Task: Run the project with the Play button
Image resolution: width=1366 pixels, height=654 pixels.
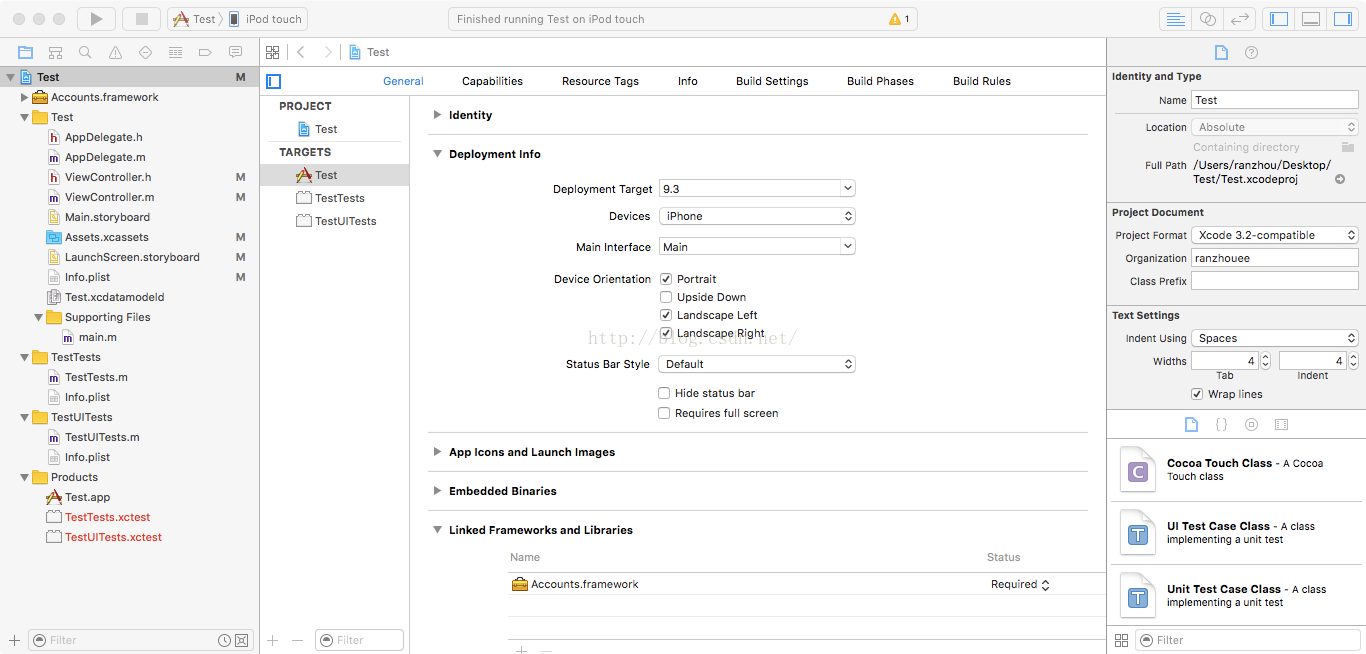Action: (96, 19)
